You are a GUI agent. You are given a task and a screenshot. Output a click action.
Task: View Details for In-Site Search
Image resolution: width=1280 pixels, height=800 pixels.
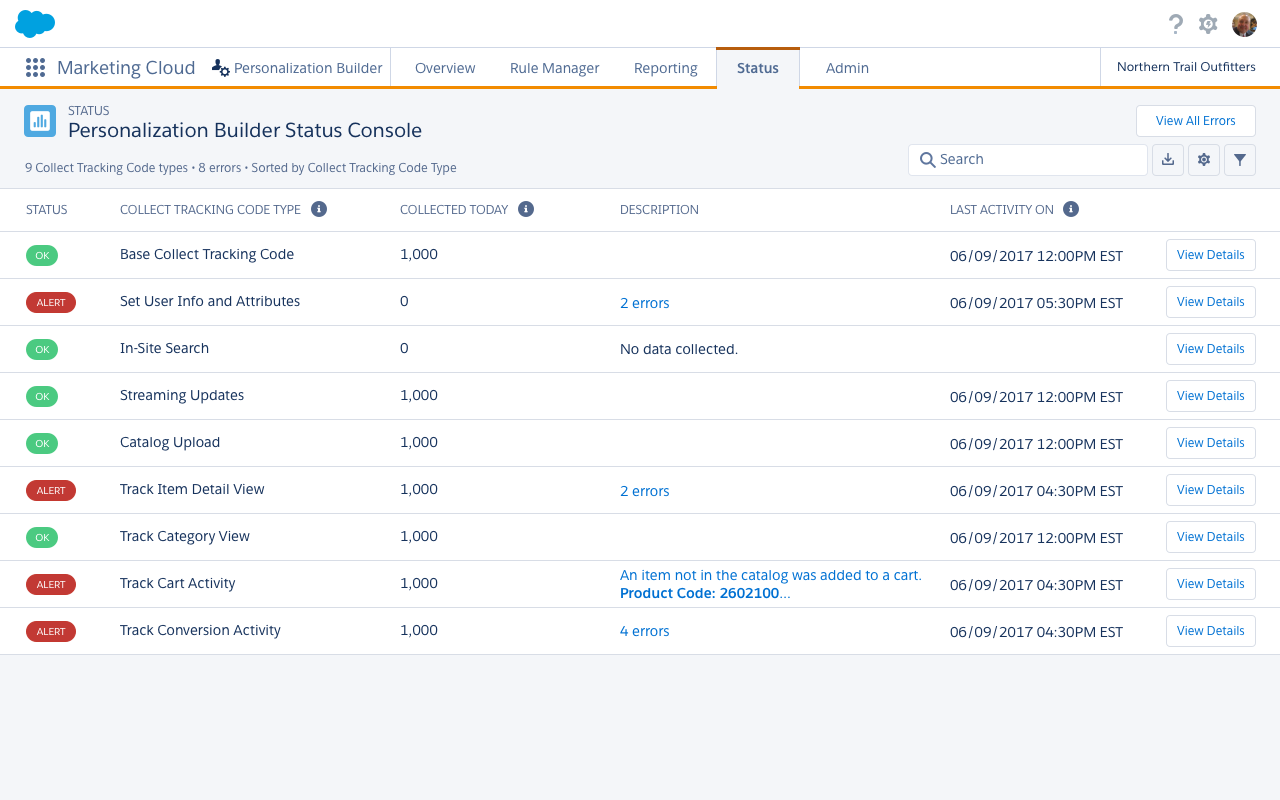point(1211,349)
